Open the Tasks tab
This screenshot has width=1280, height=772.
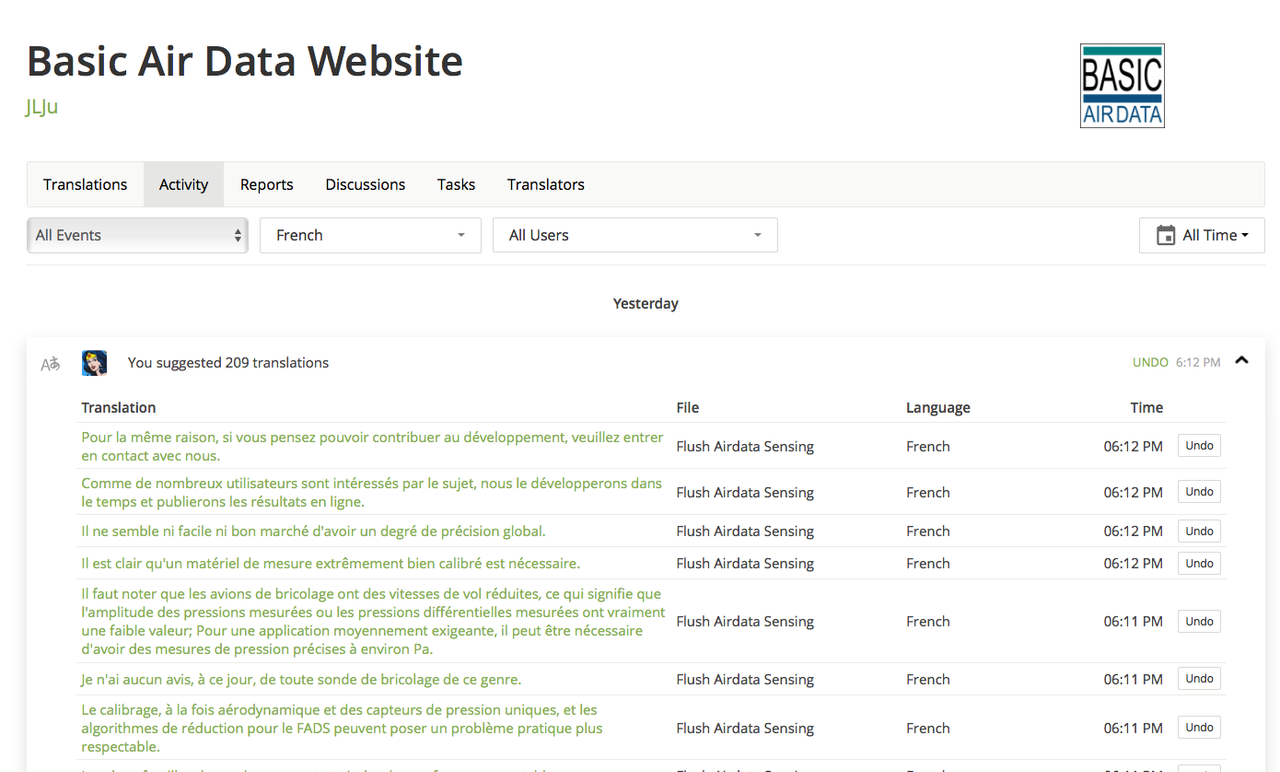point(456,184)
